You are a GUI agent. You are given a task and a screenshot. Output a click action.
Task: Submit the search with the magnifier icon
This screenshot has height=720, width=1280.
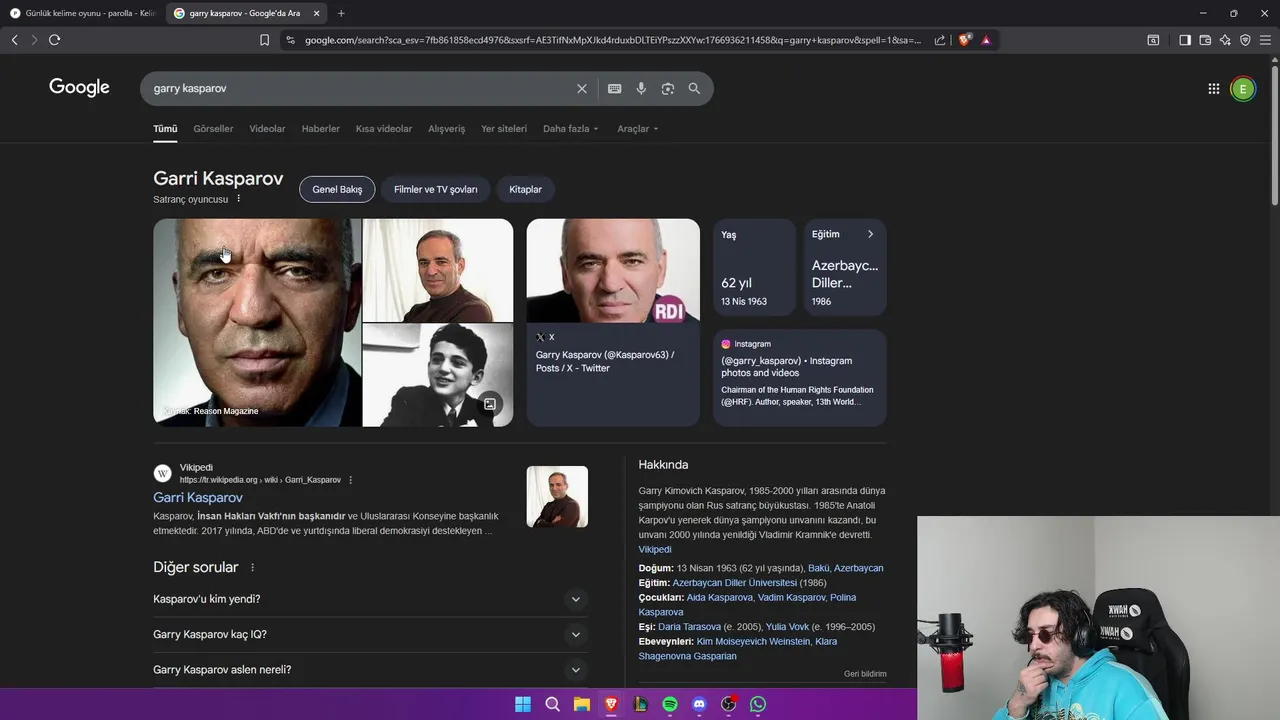[694, 89]
